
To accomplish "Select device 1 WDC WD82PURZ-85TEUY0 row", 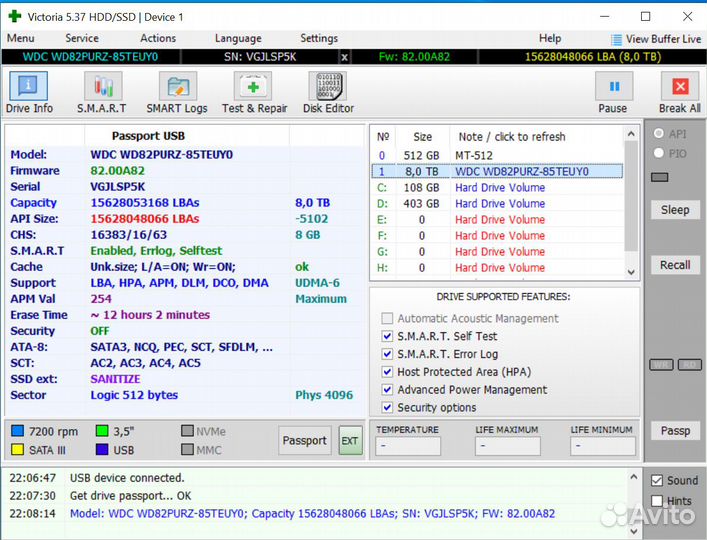I will [x=497, y=171].
